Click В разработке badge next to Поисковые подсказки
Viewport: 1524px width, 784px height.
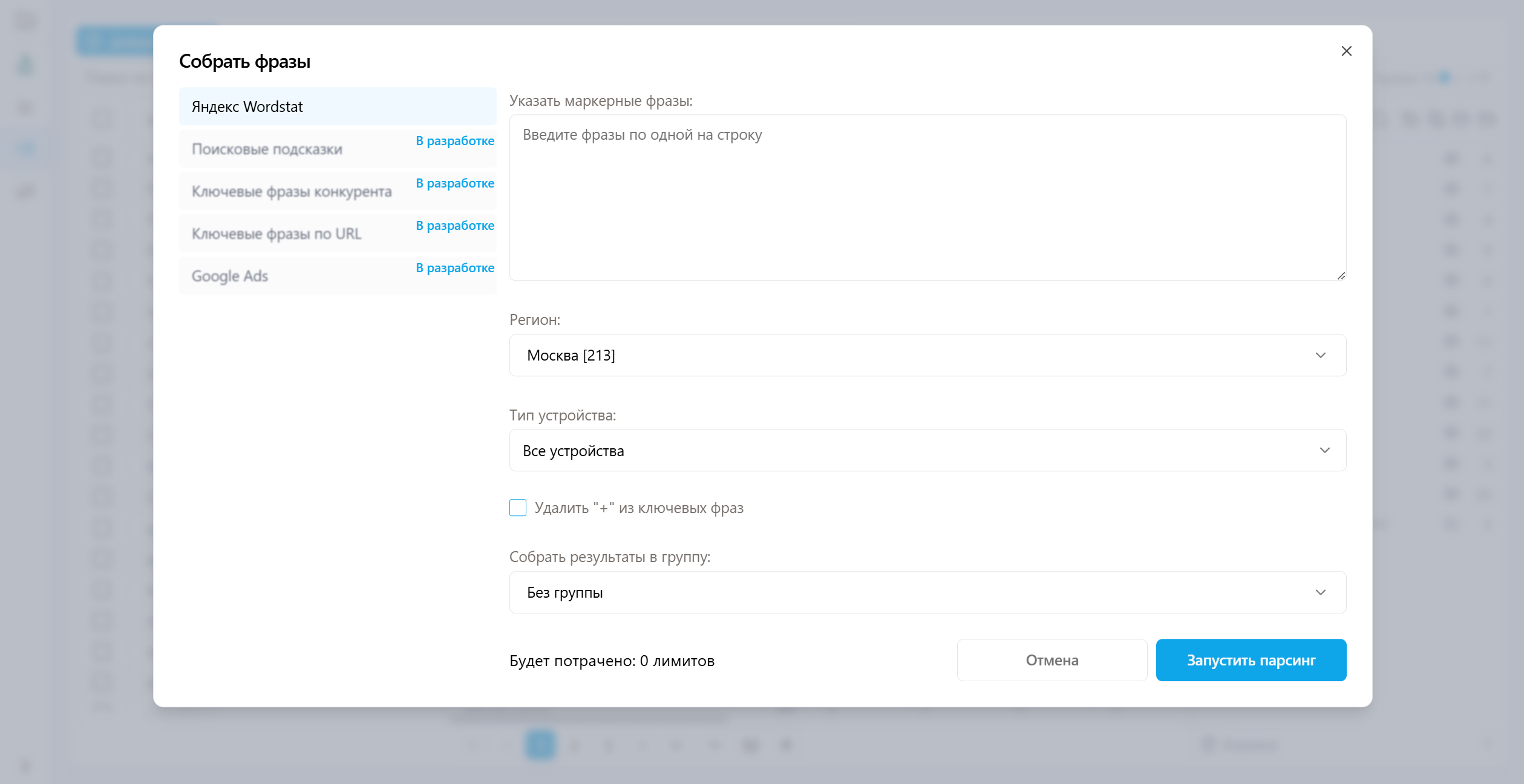pos(455,141)
